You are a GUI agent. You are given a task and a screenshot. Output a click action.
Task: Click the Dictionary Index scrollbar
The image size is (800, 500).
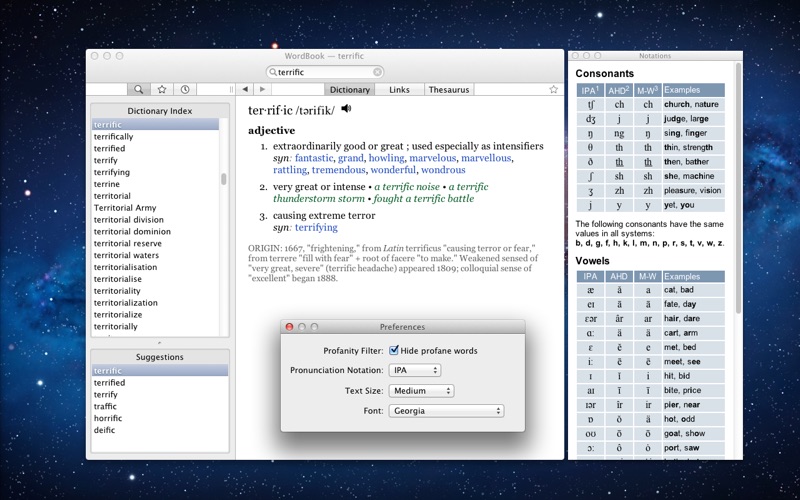click(223, 180)
